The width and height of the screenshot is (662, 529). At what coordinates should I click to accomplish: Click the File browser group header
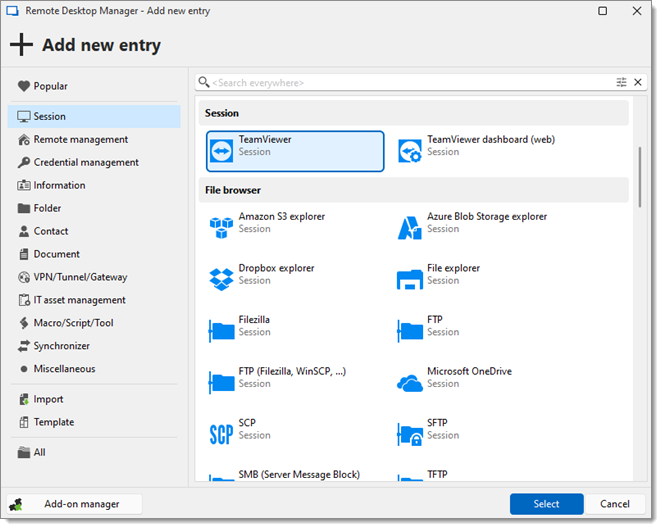tap(414, 190)
